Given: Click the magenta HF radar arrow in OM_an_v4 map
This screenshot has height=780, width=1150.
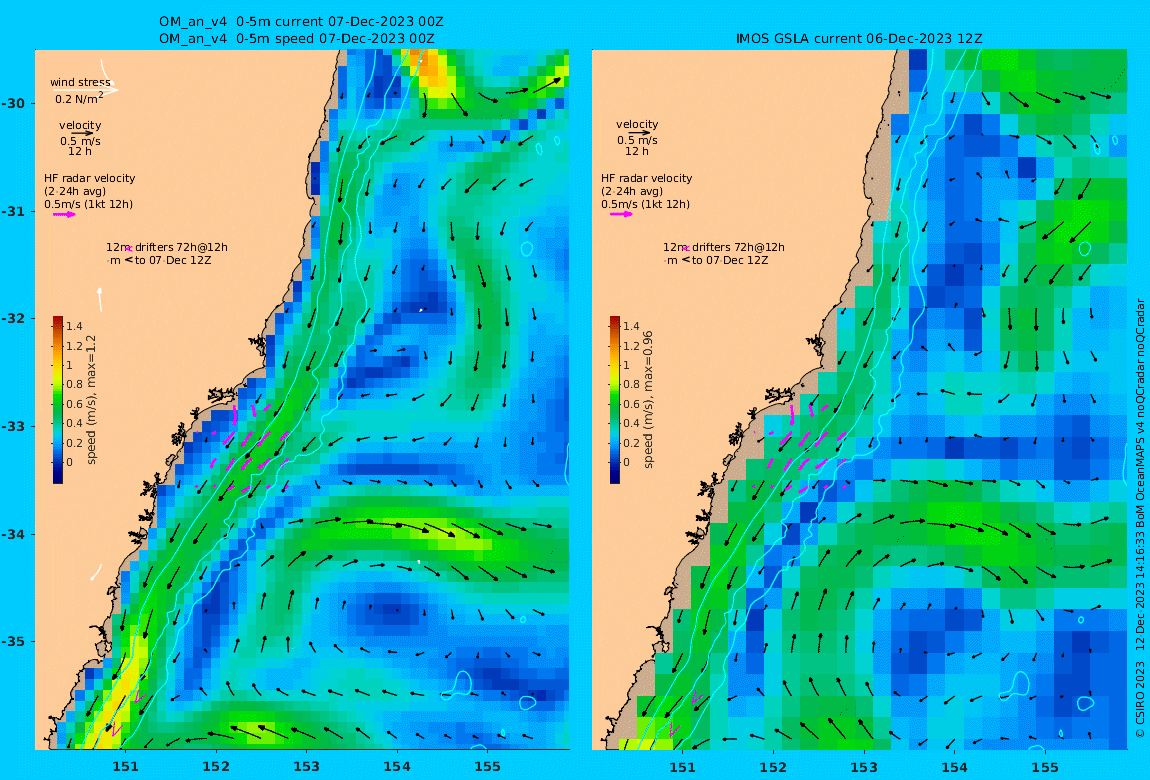Looking at the screenshot, I should pos(64,215).
